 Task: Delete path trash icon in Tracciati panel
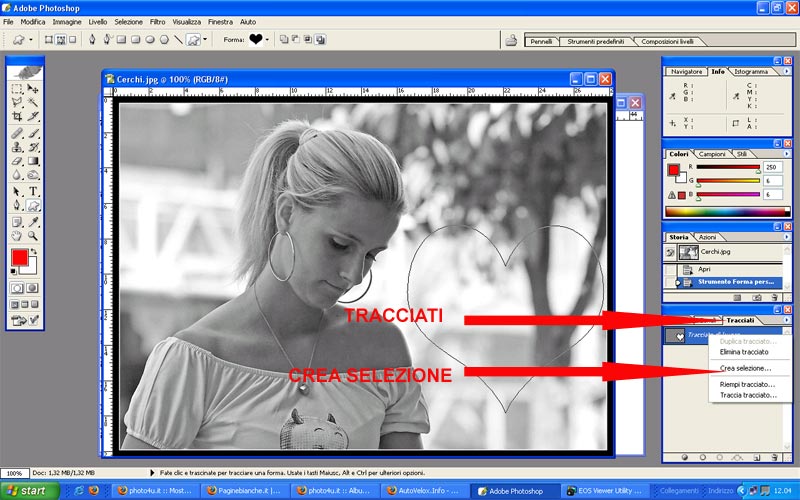click(x=774, y=457)
